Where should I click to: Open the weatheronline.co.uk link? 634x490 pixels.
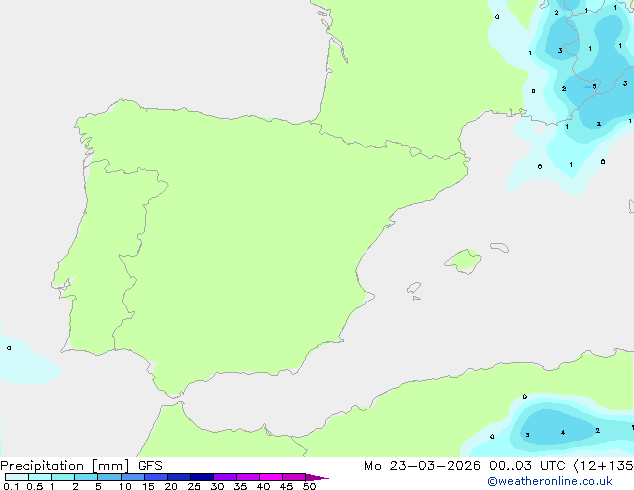[550, 481]
